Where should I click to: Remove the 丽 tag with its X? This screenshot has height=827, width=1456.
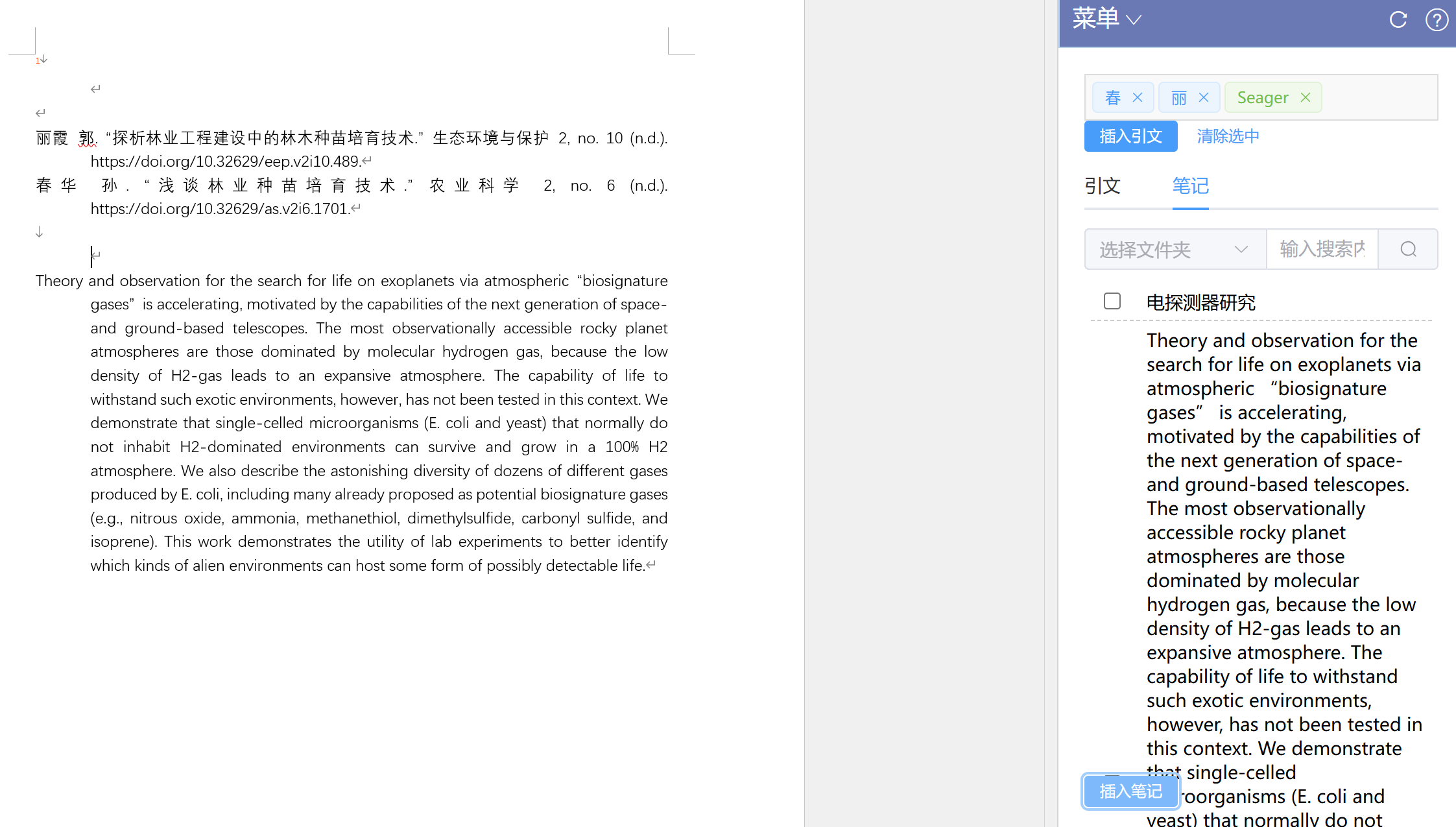click(1204, 97)
